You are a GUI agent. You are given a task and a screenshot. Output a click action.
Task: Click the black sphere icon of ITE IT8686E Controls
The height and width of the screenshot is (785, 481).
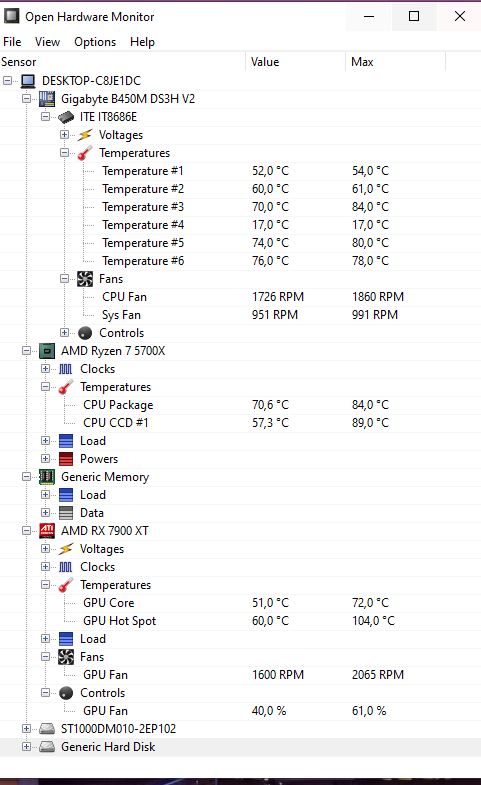coord(85,333)
